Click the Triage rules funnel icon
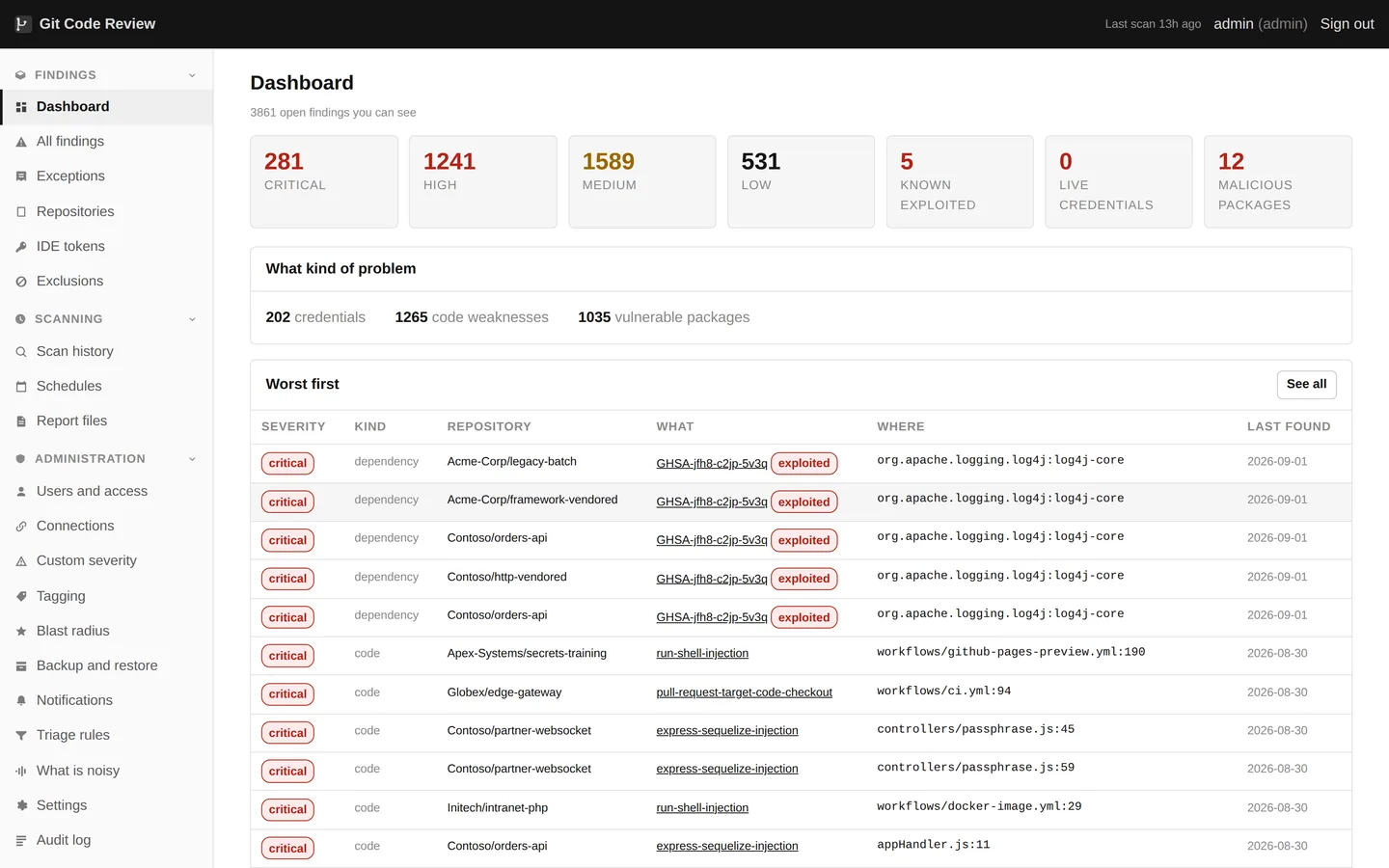The width and height of the screenshot is (1389, 868). pos(21,736)
